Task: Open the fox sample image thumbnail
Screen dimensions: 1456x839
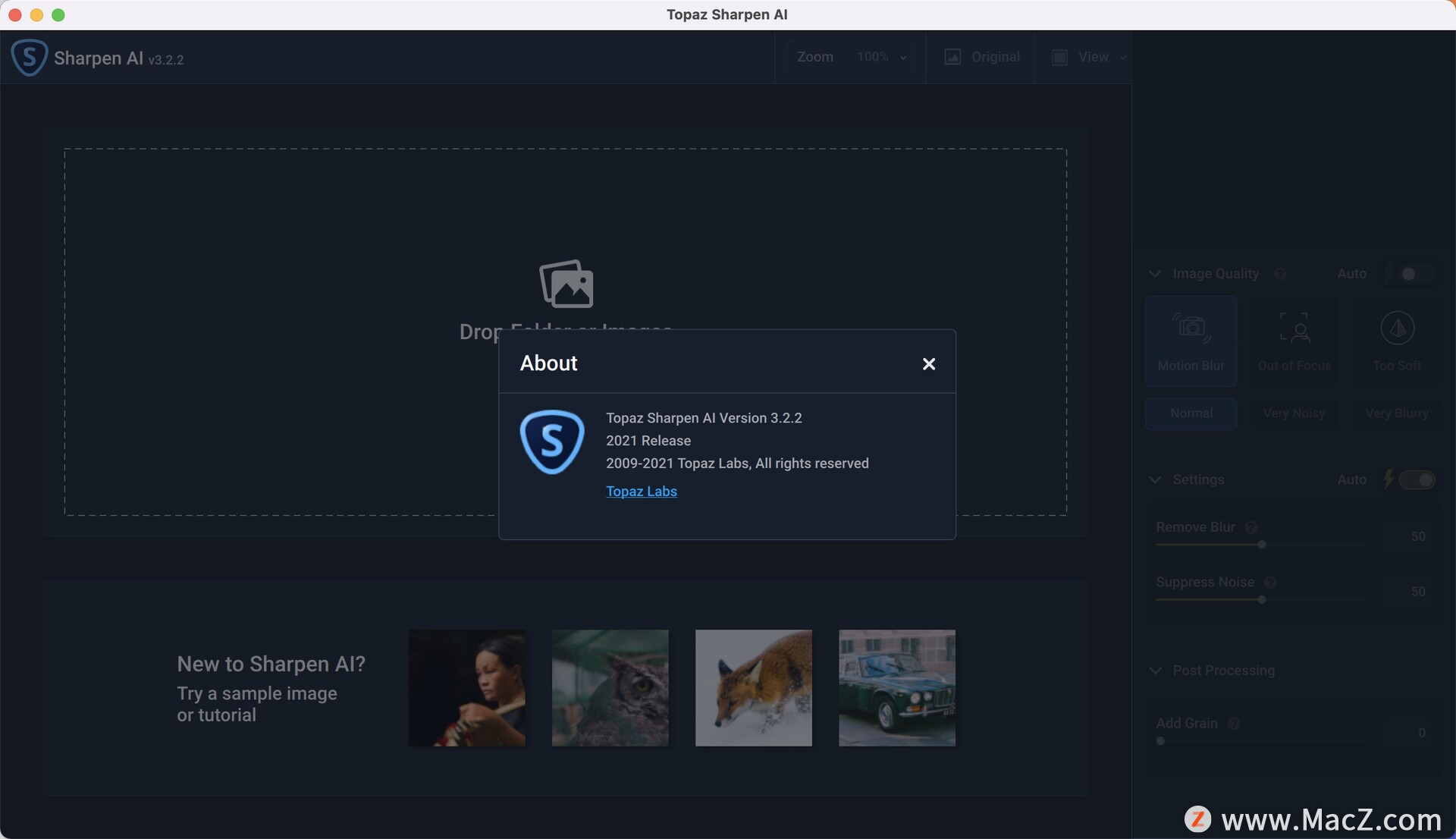Action: [753, 688]
